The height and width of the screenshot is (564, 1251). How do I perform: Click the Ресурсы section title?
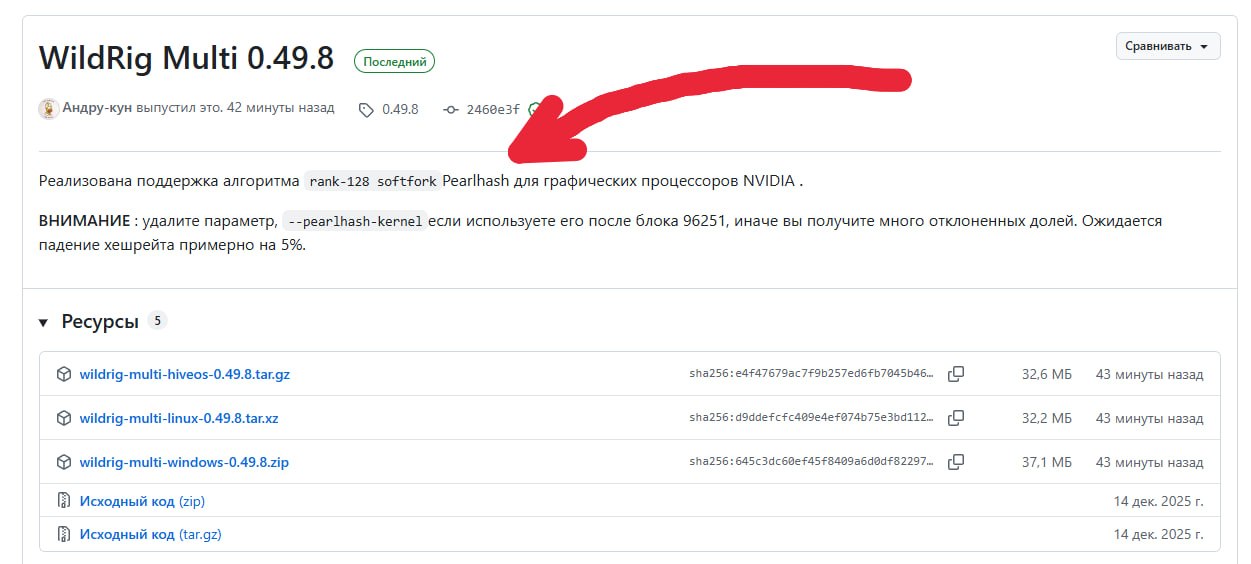coord(100,322)
